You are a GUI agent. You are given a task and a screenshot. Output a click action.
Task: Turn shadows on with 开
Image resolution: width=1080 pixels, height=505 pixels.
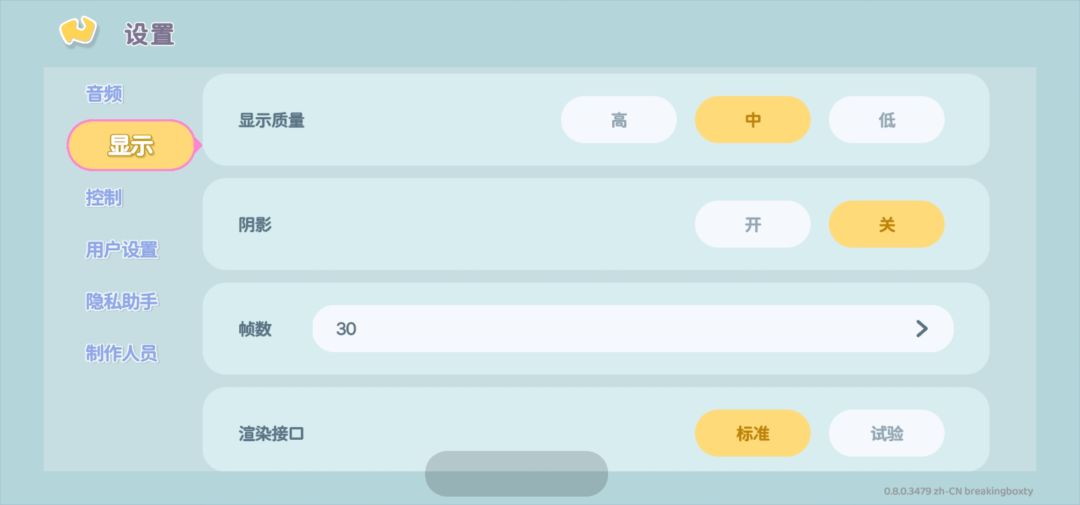(753, 225)
